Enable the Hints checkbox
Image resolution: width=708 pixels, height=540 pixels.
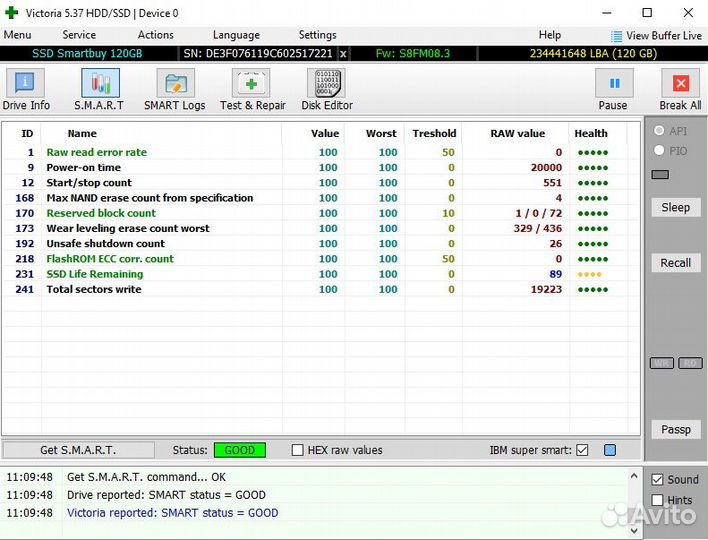coord(657,500)
